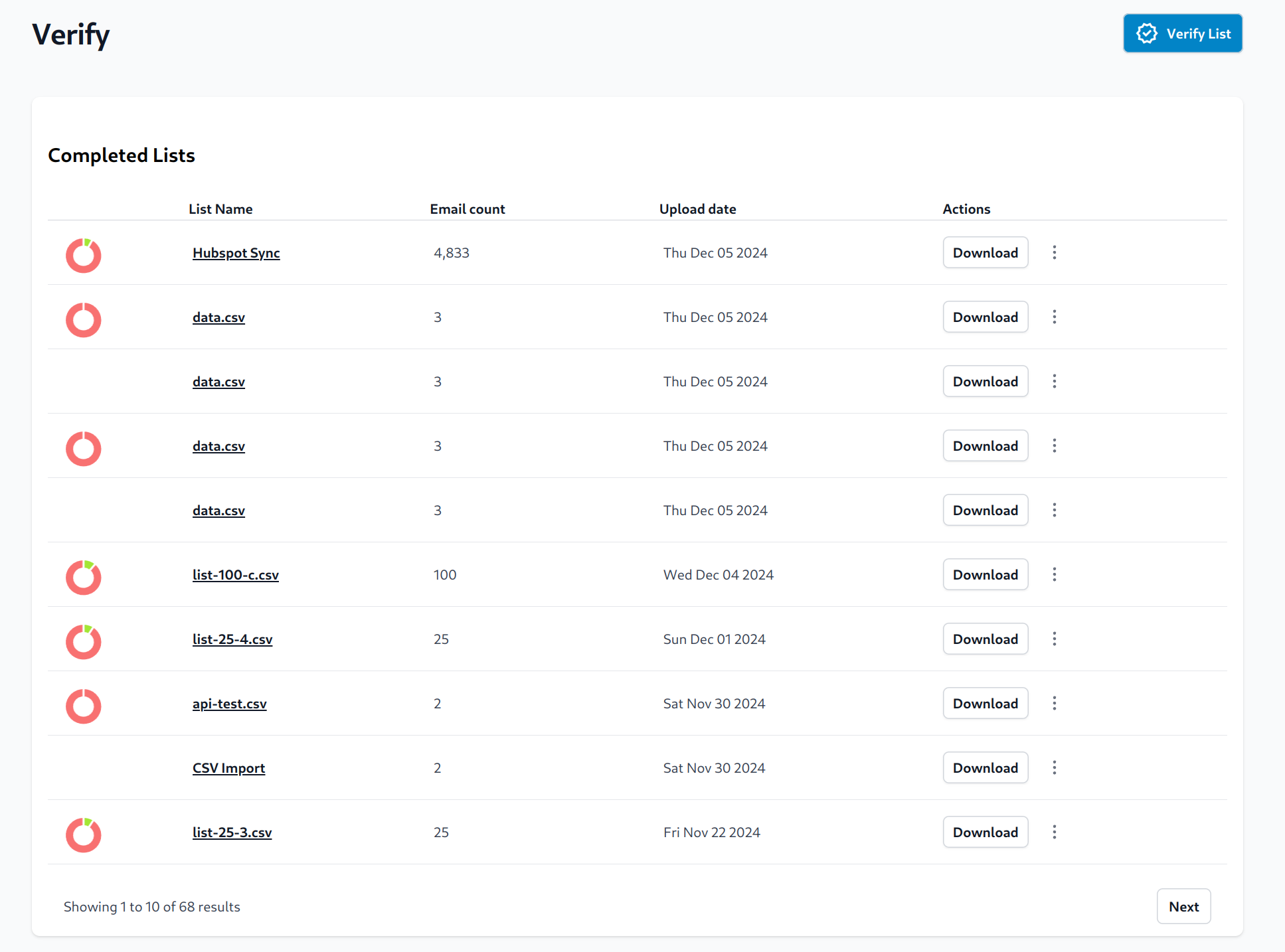Viewport: 1285px width, 952px height.
Task: Open three-dot menu for list-100-c.csv
Action: [x=1054, y=574]
